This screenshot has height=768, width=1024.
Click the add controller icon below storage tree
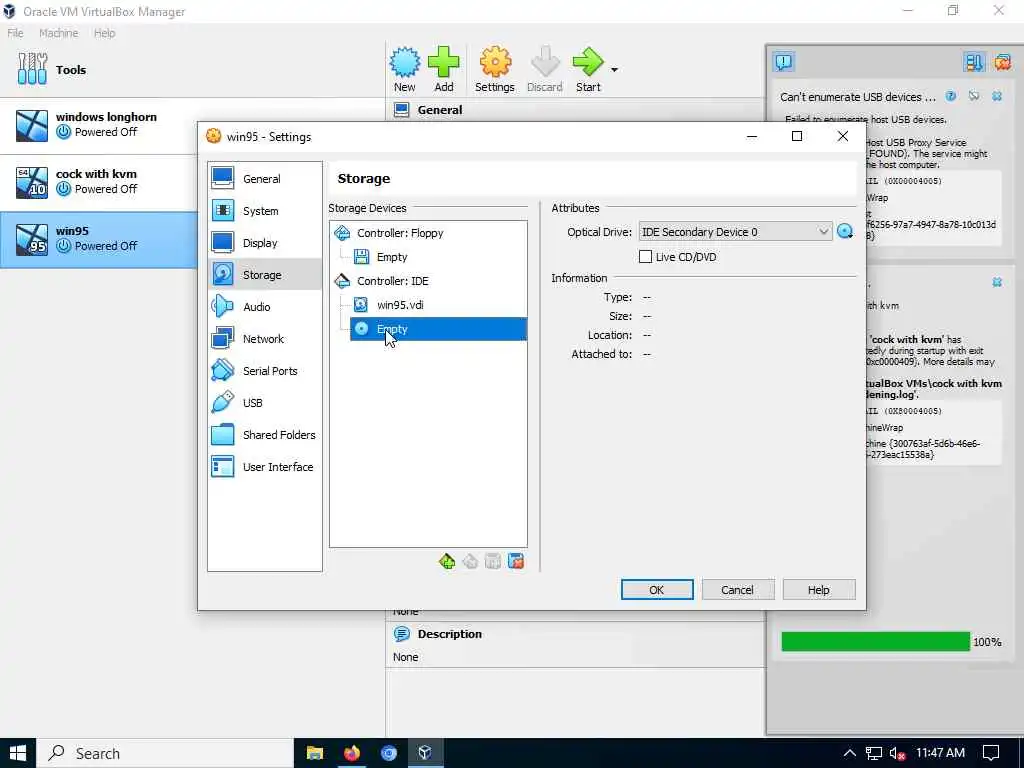tap(447, 561)
